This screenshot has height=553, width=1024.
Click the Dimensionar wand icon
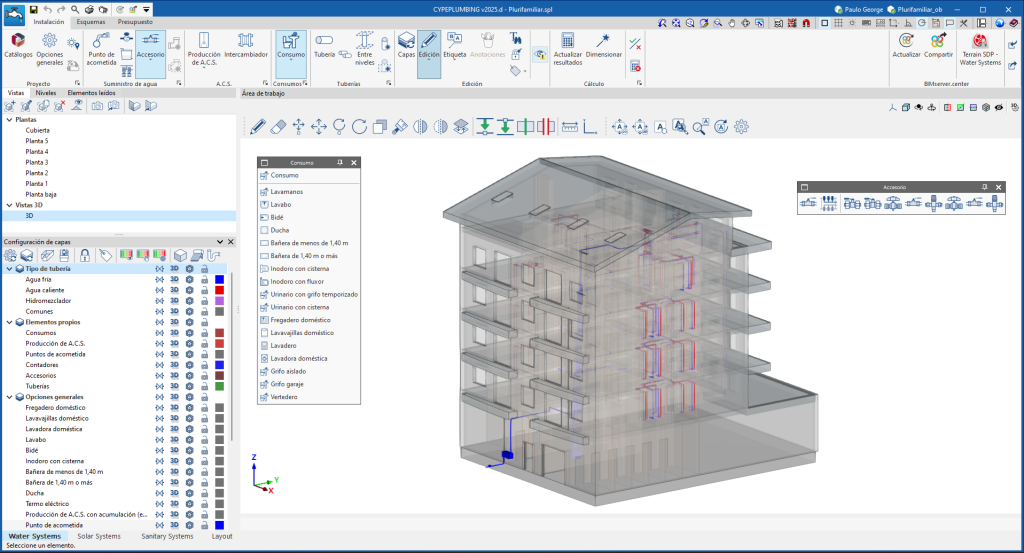tap(603, 42)
